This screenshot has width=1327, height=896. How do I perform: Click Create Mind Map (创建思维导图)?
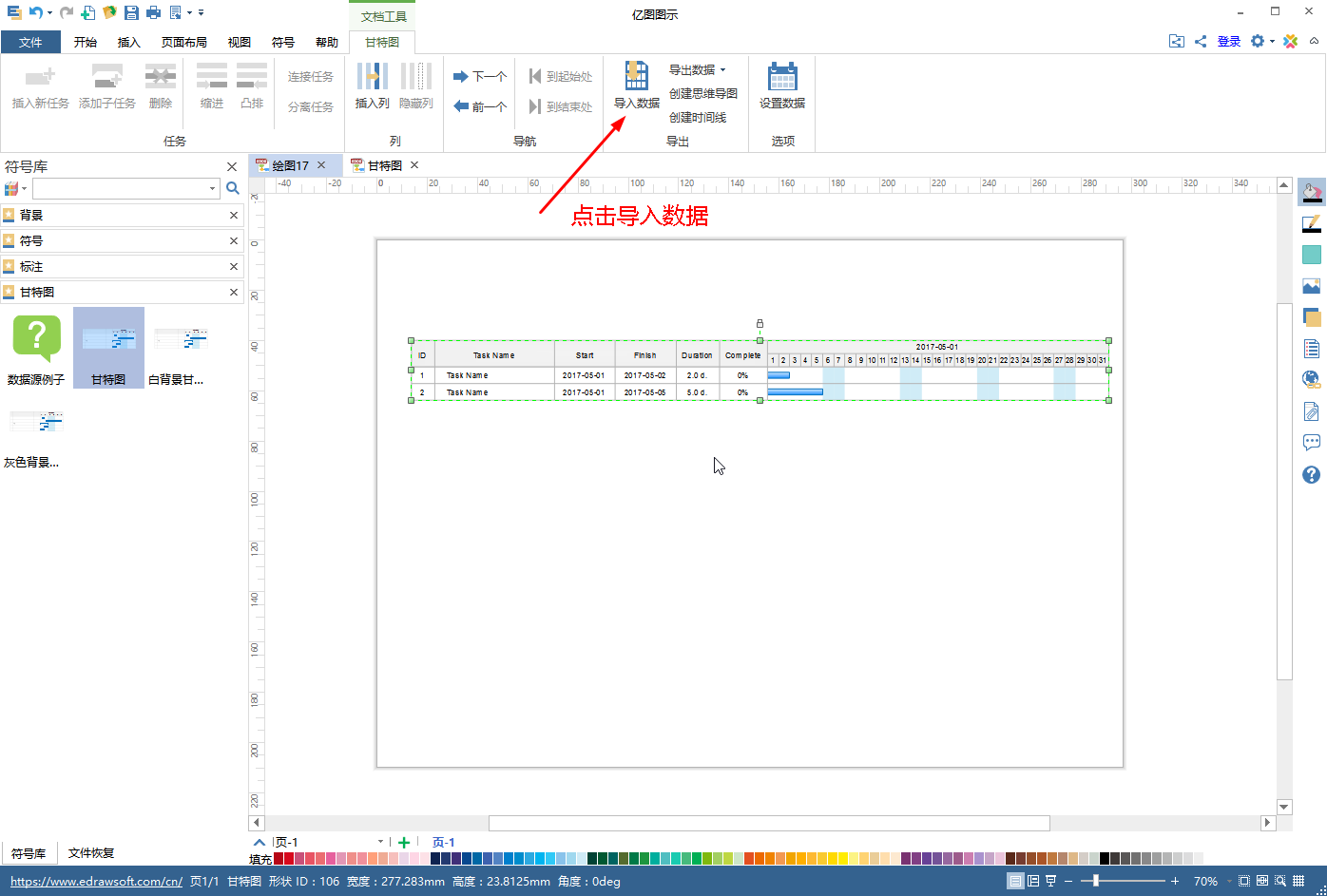(x=703, y=93)
